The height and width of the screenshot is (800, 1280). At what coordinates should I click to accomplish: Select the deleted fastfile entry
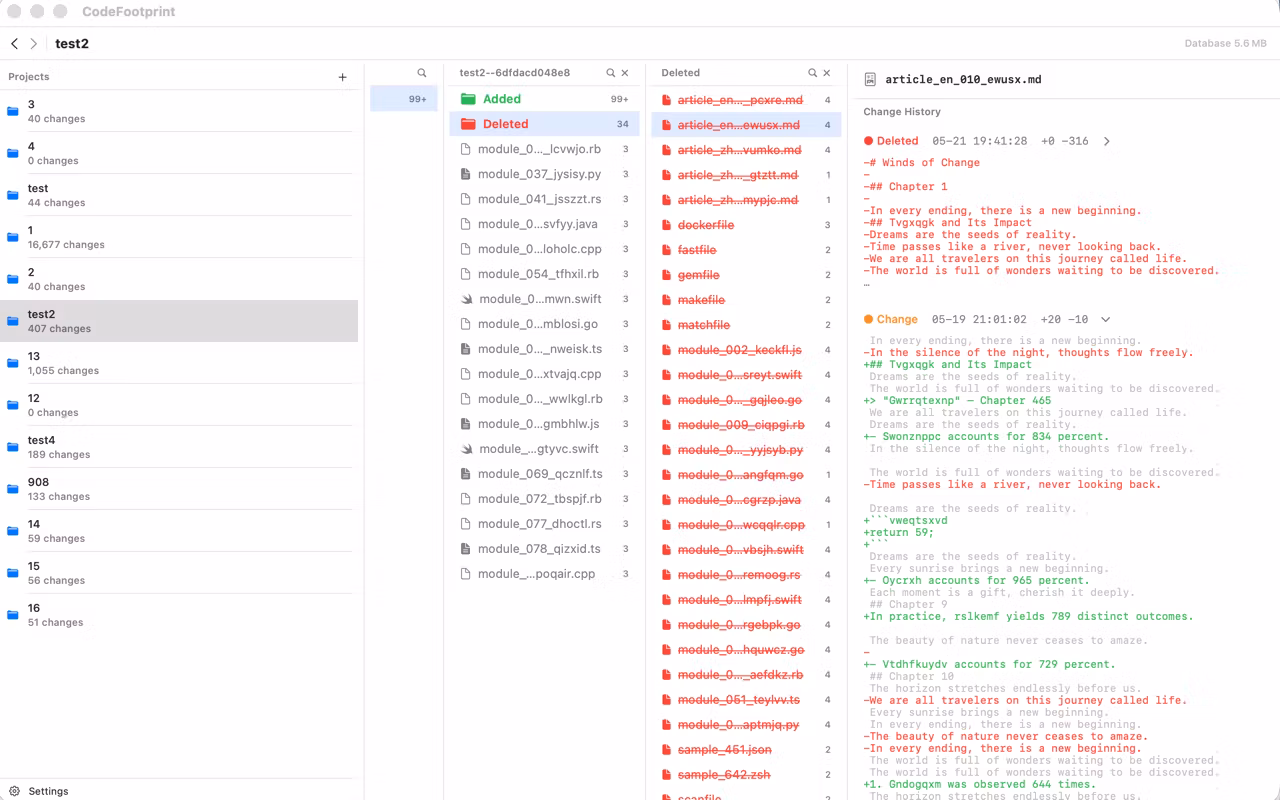[x=746, y=250]
